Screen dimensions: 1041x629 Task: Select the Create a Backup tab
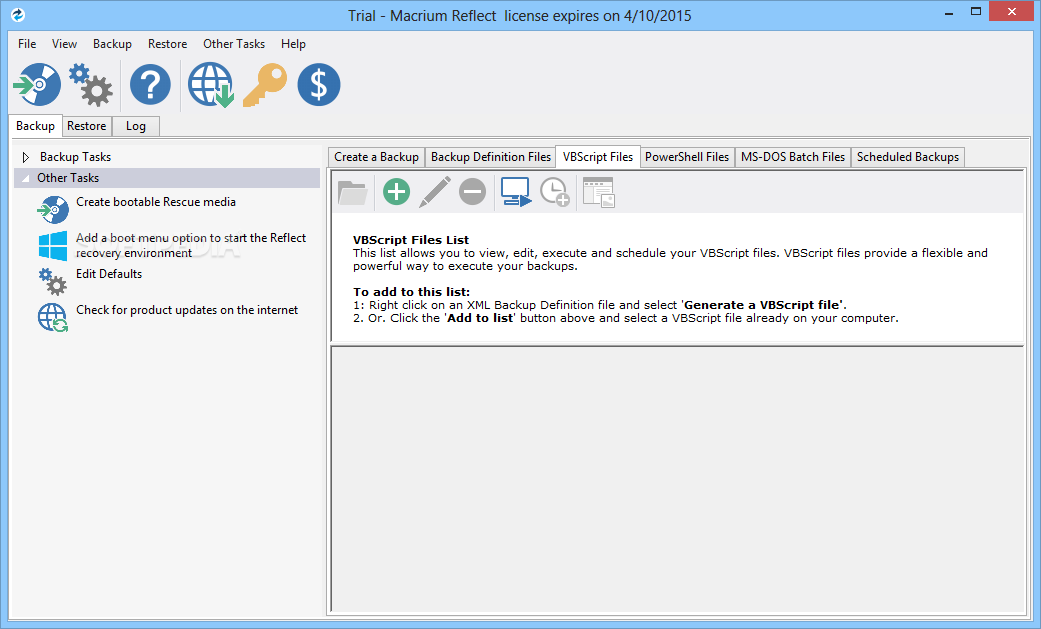[x=376, y=157]
